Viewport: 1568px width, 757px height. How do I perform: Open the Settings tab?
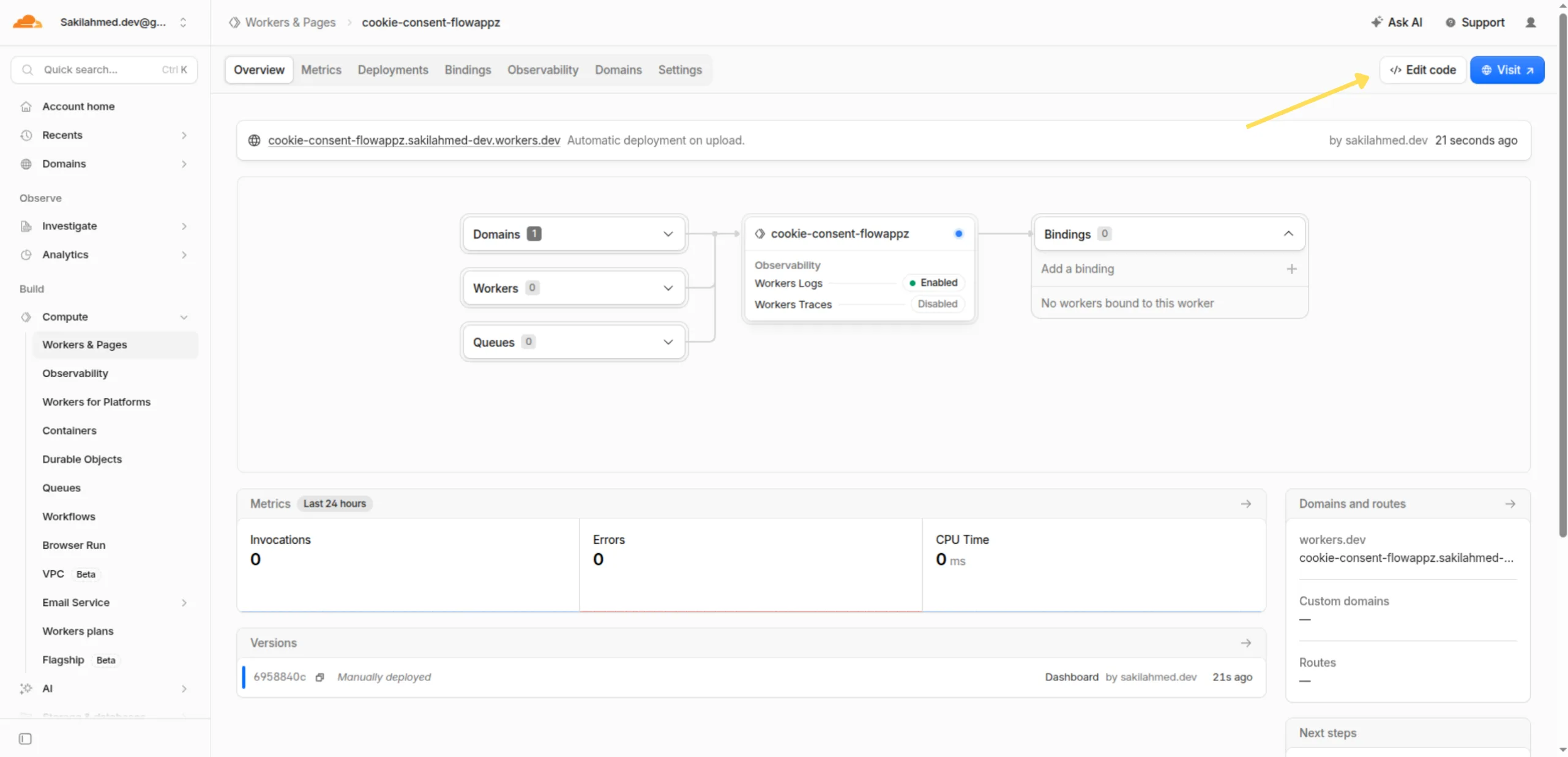click(x=680, y=70)
